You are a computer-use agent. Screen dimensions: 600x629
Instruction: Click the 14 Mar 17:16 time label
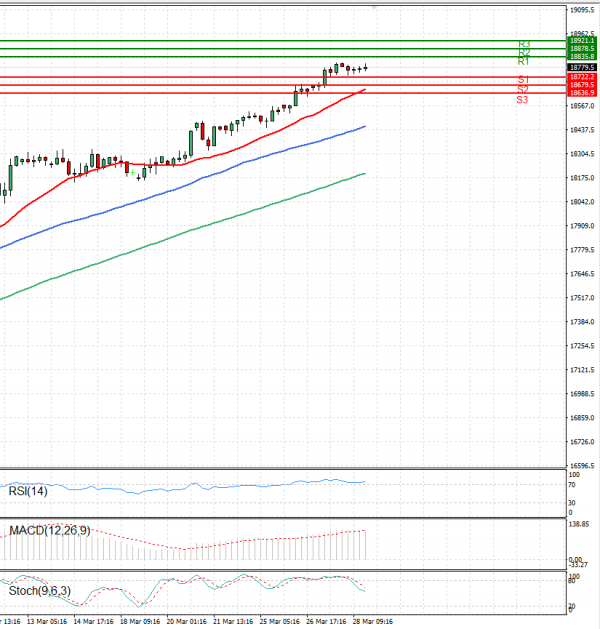pos(93,622)
